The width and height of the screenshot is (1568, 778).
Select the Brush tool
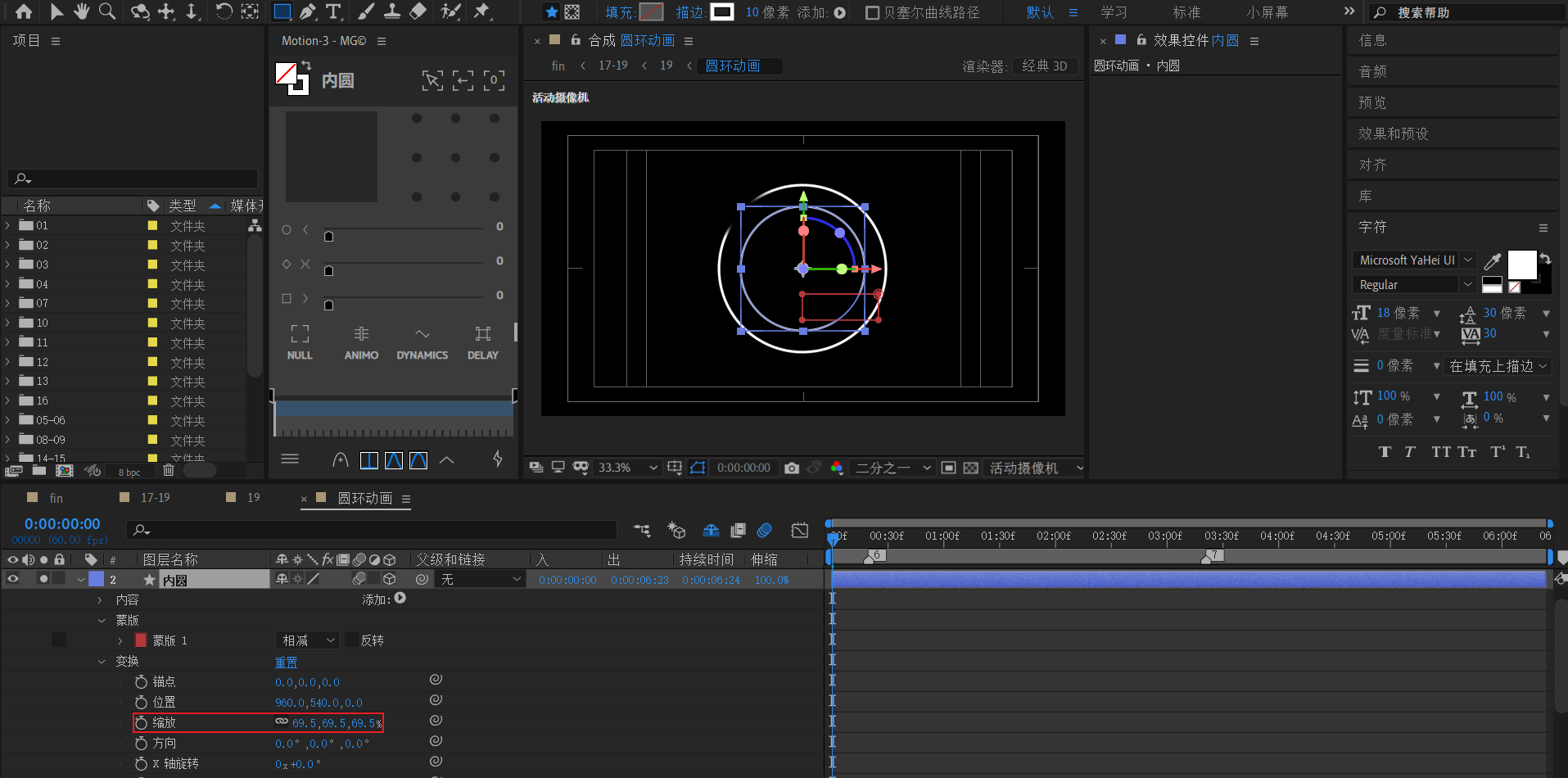[366, 11]
